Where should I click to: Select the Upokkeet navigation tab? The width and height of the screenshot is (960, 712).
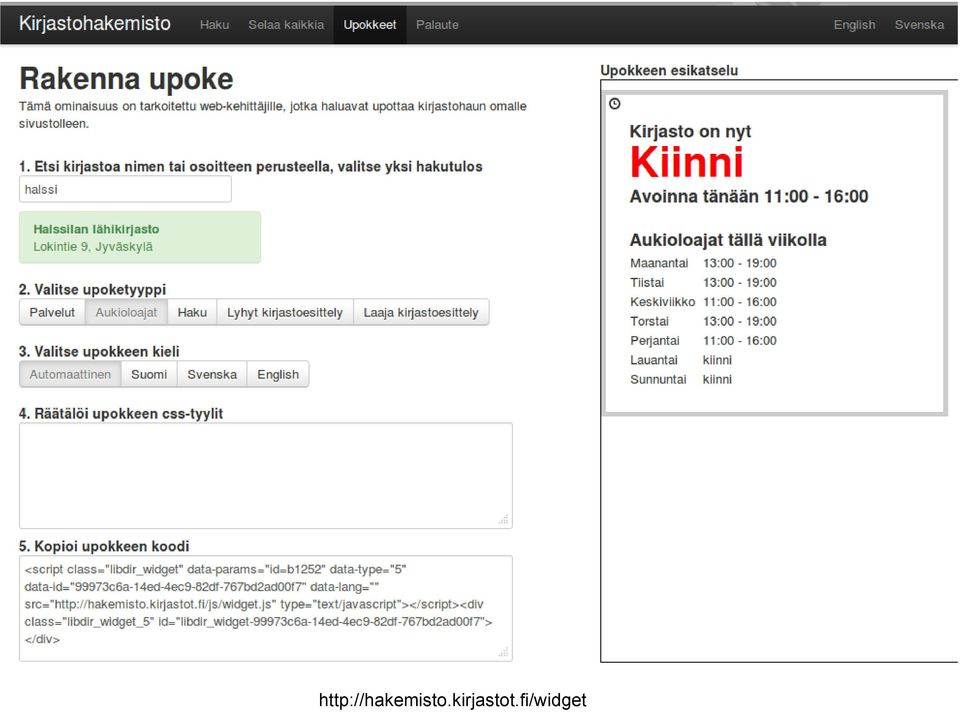tap(370, 25)
